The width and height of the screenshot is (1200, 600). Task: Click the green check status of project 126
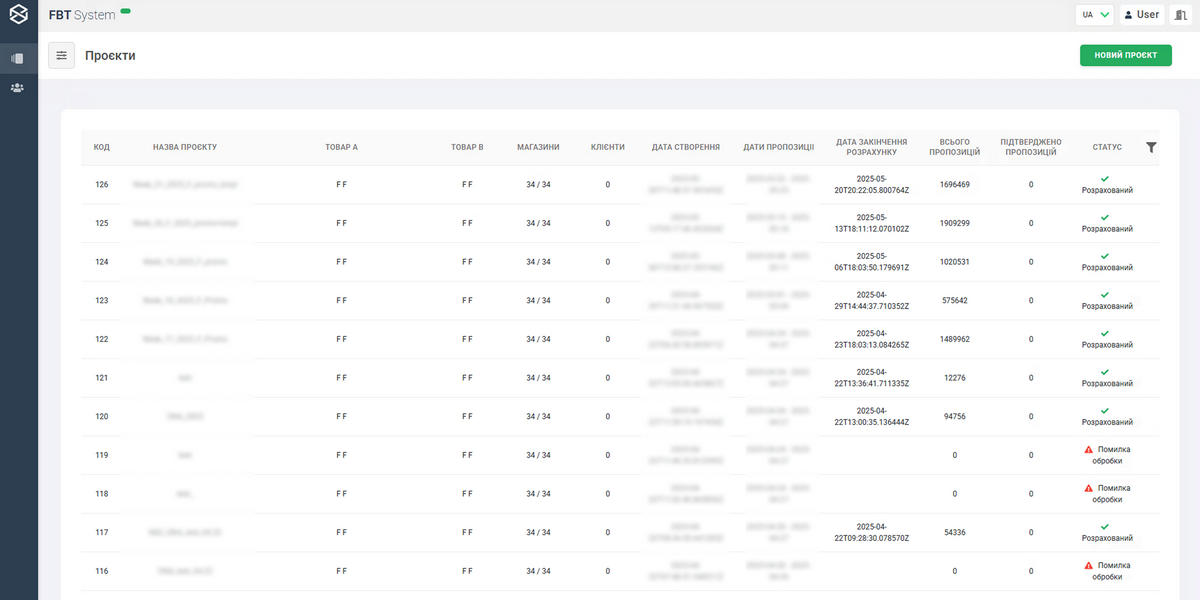coord(1105,178)
